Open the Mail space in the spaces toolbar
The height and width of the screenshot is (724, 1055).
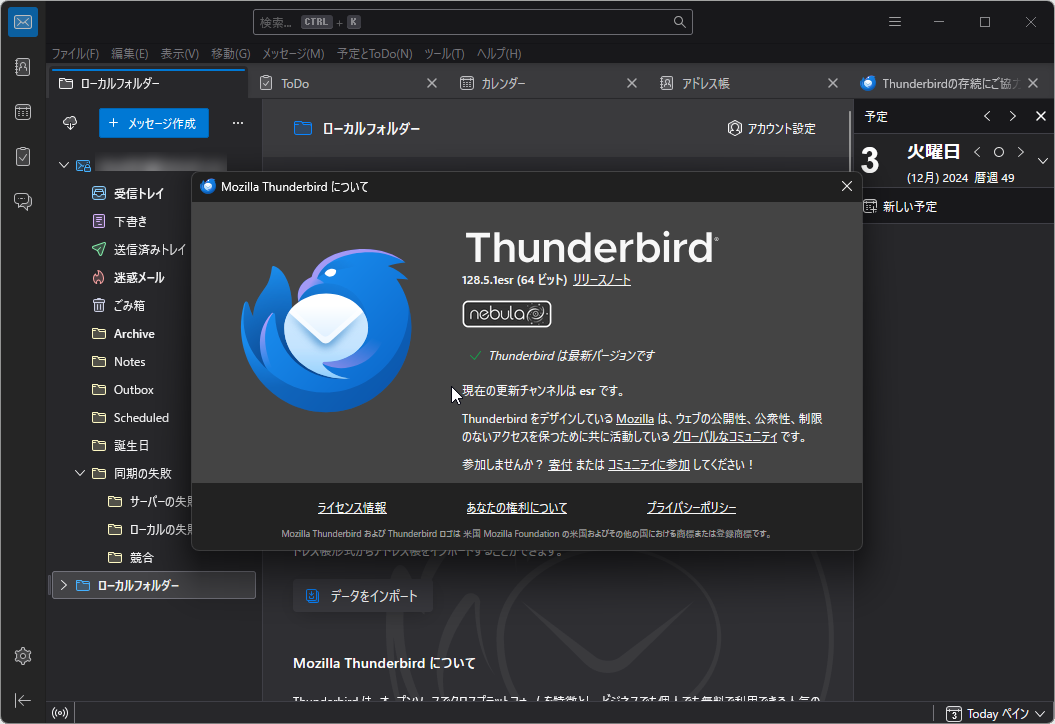[x=22, y=22]
